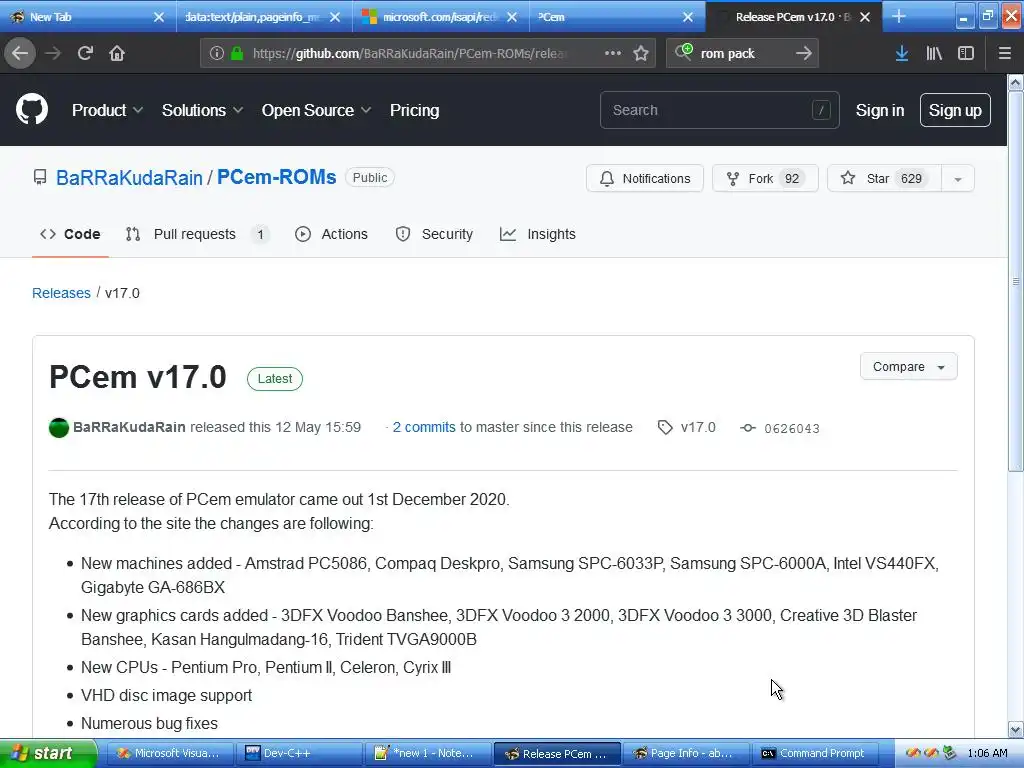This screenshot has height=768, width=1024.
Task: Star the PCem-ROMs repository
Action: (x=884, y=178)
